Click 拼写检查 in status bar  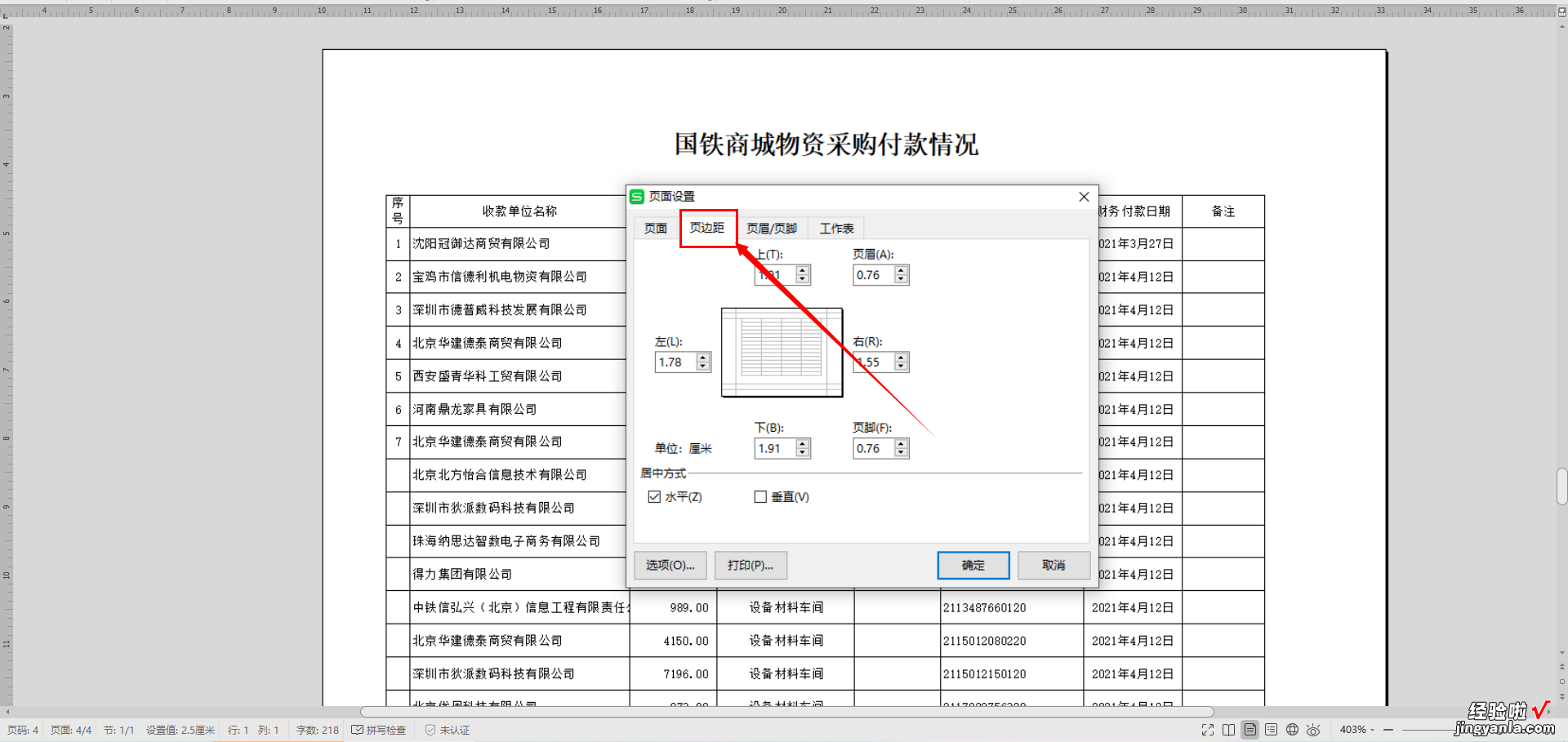[x=379, y=730]
